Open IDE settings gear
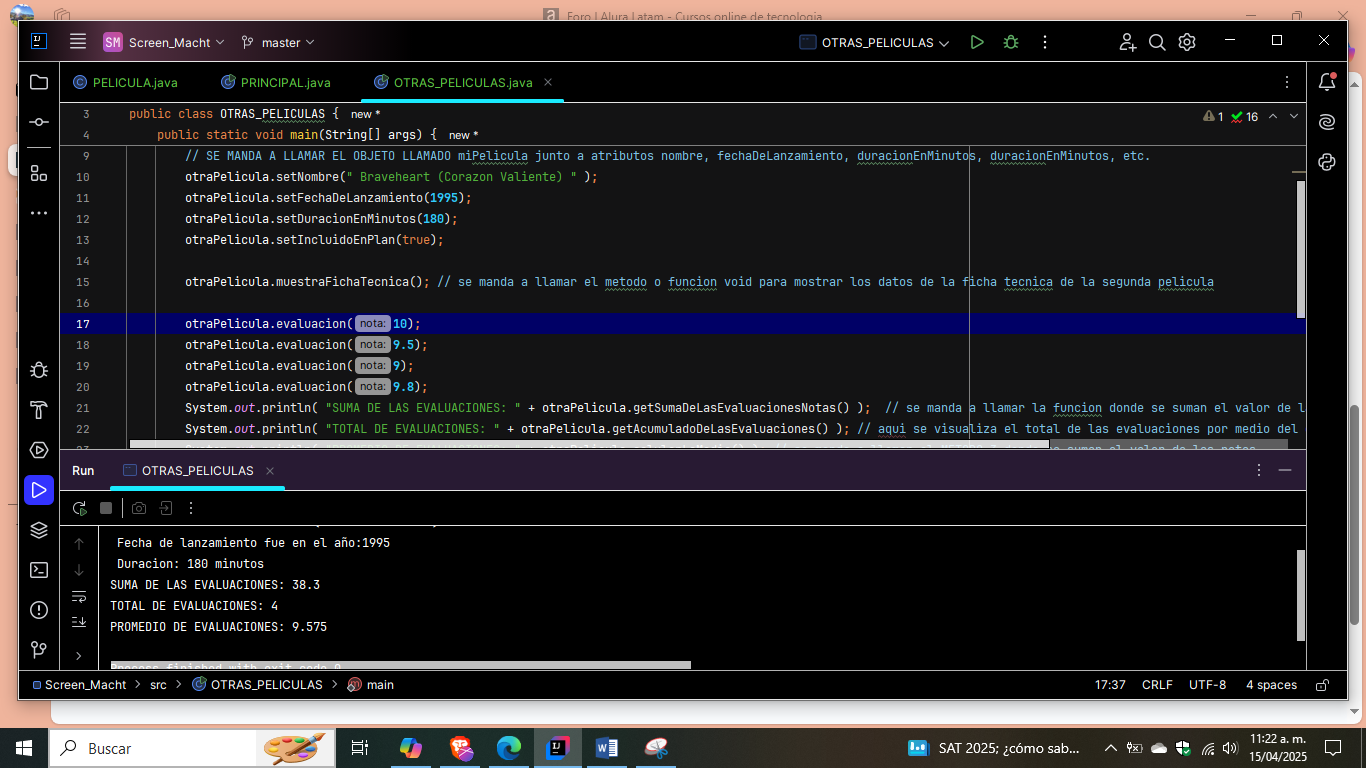 point(1187,42)
